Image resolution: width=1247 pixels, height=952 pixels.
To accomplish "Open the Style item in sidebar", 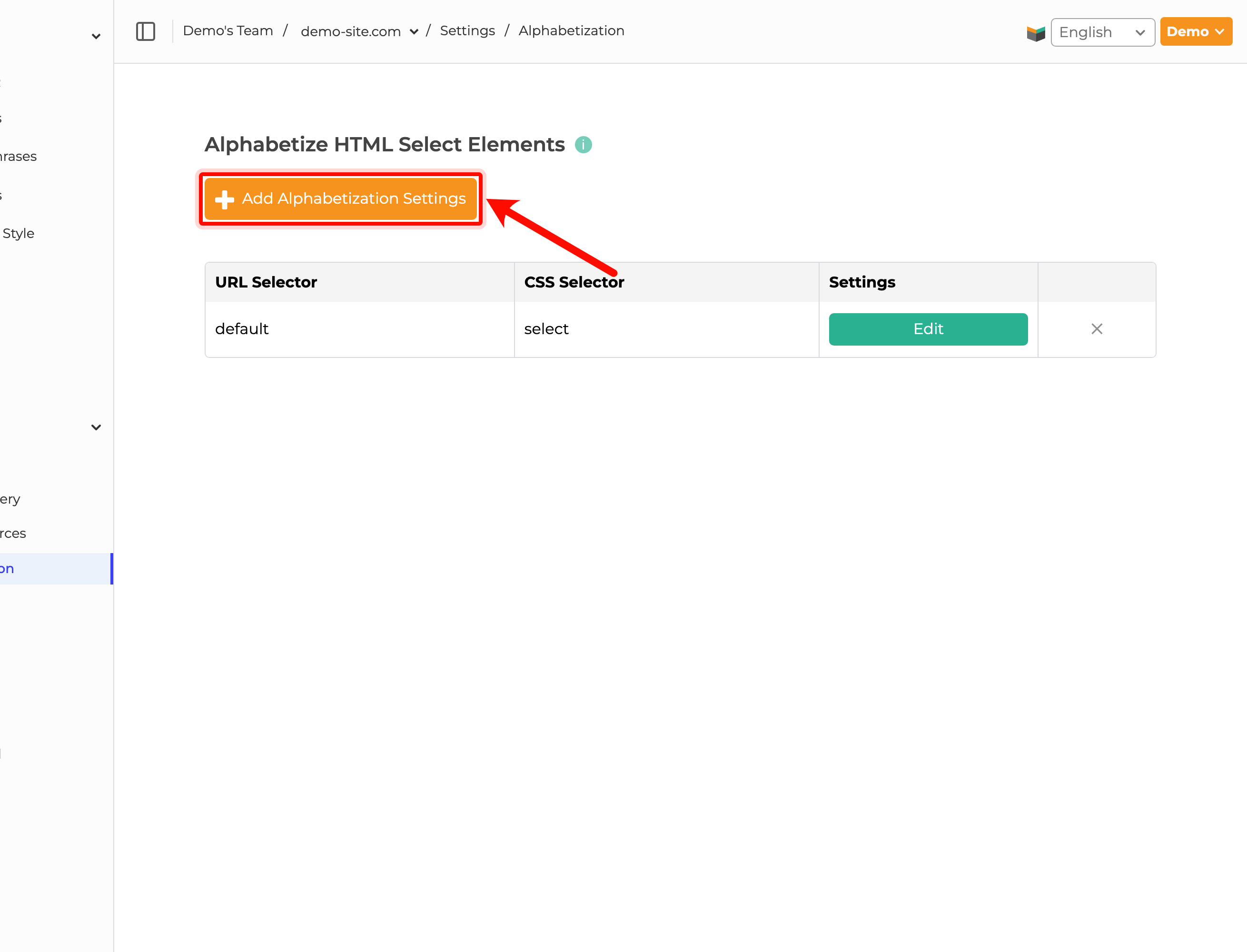I will pyautogui.click(x=18, y=233).
